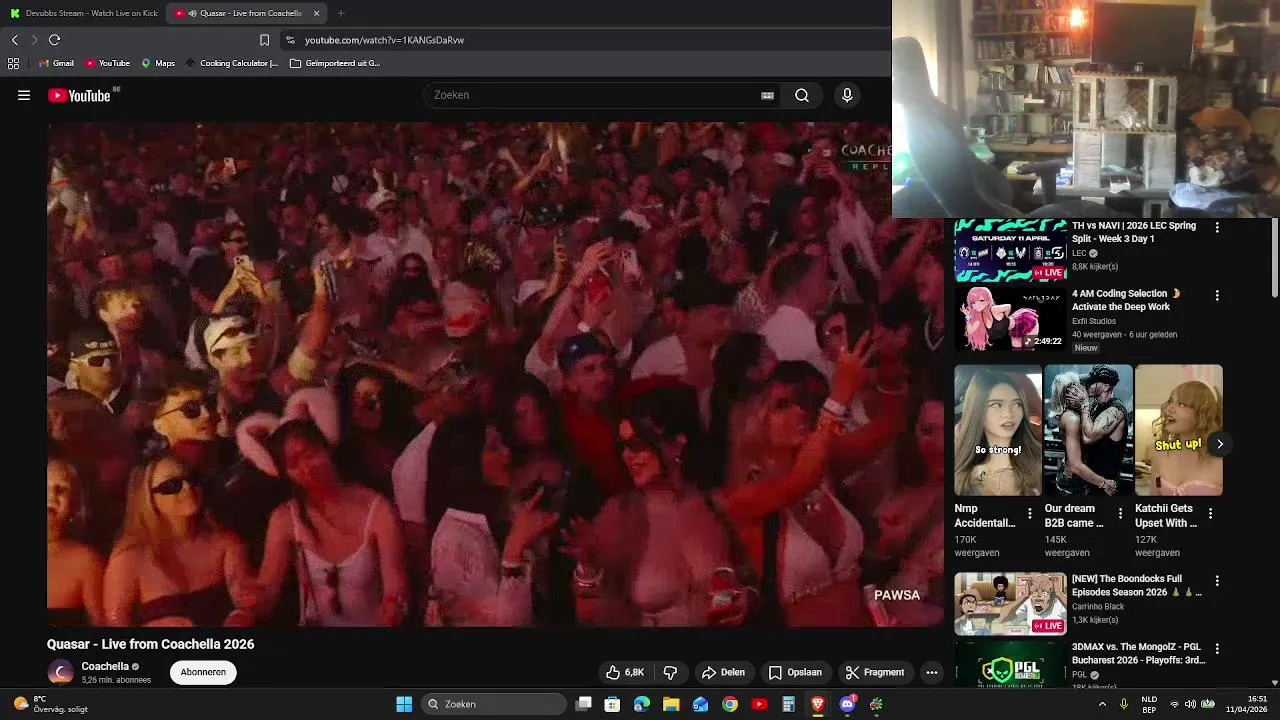Open options for Nmp Accidentally short
This screenshot has width=1280, height=720.
1029,513
